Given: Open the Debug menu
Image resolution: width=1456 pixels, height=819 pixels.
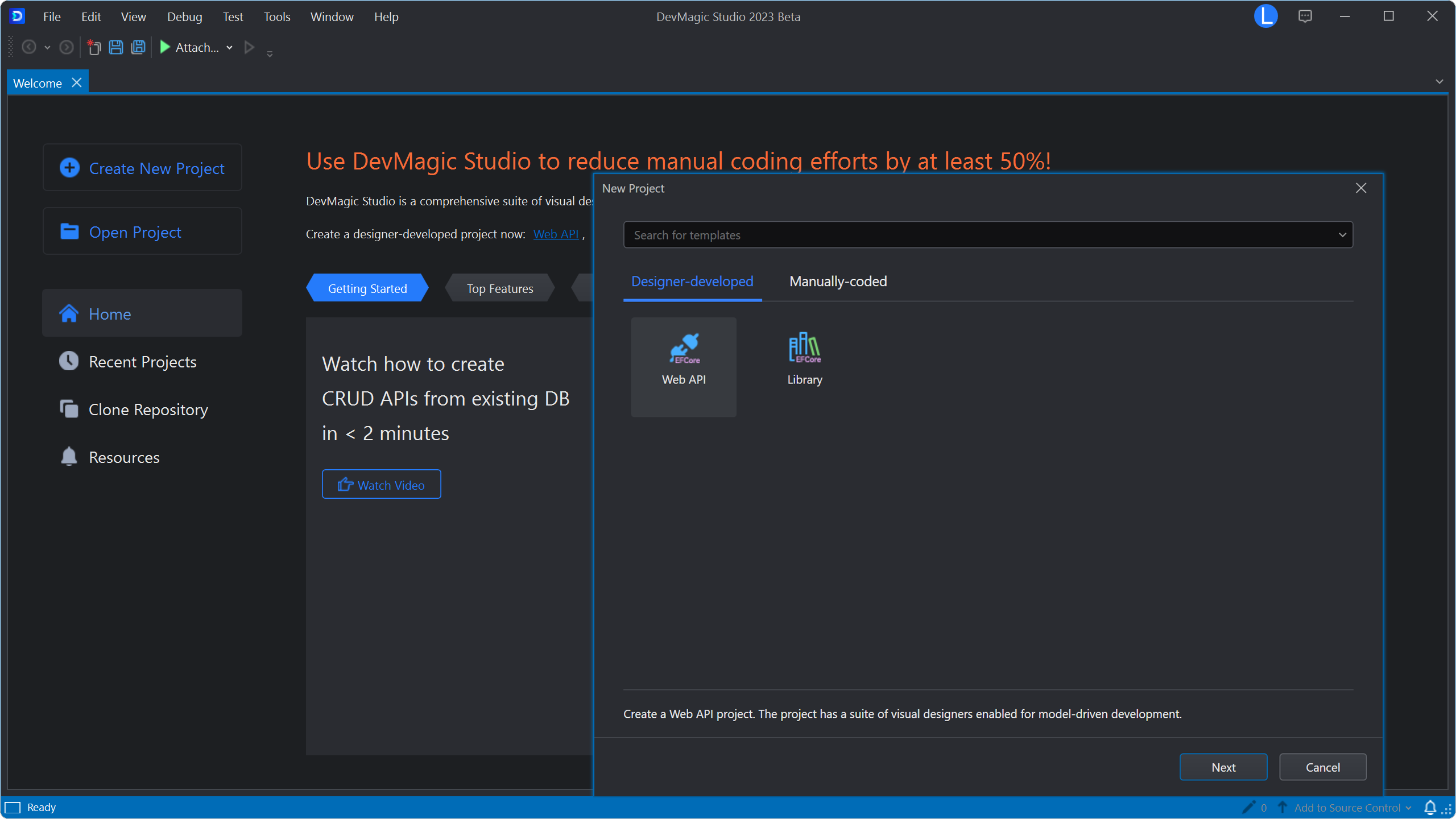Looking at the screenshot, I should coord(184,16).
